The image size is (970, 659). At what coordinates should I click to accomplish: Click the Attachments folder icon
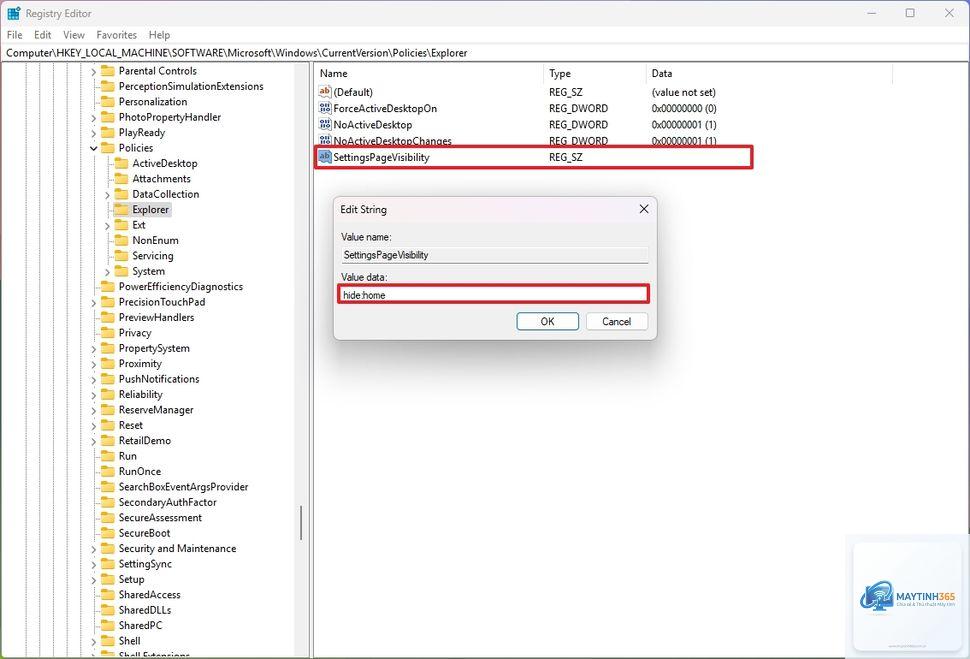point(121,179)
